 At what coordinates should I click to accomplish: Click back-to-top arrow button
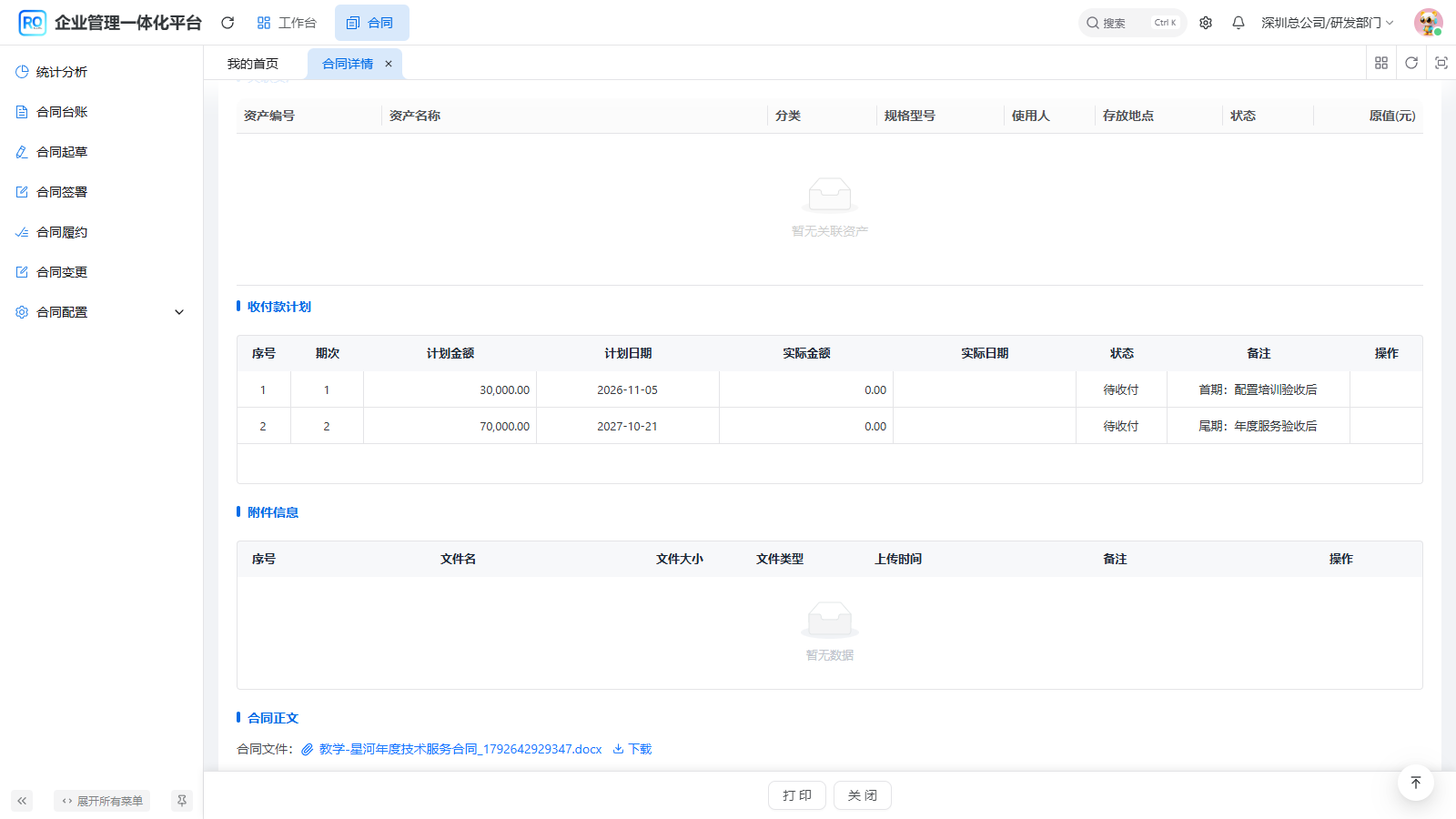click(1416, 783)
